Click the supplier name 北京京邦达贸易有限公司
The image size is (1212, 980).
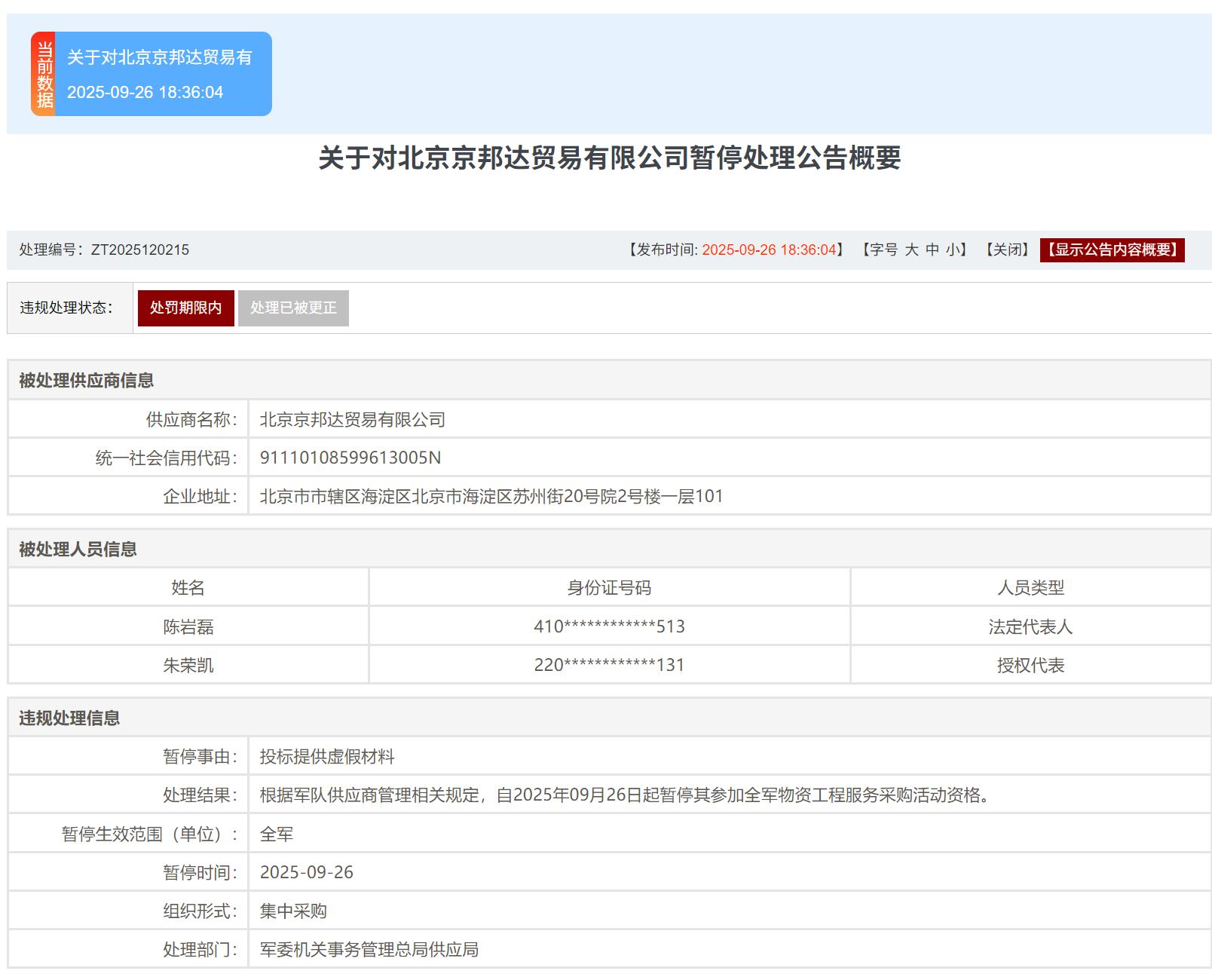tap(353, 420)
